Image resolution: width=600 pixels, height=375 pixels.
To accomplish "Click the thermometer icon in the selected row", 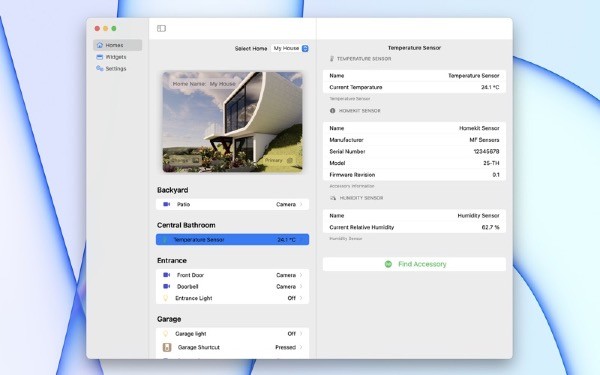I will point(165,240).
